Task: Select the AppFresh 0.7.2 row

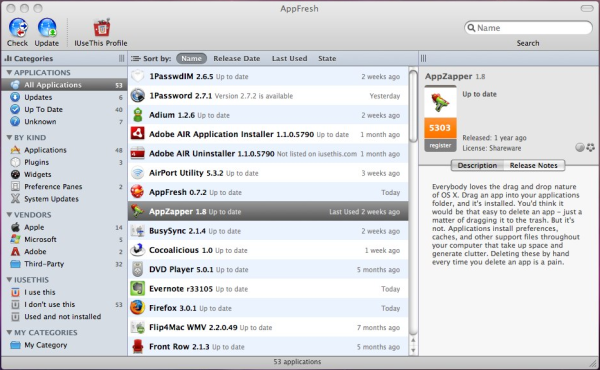Action: tap(268, 192)
